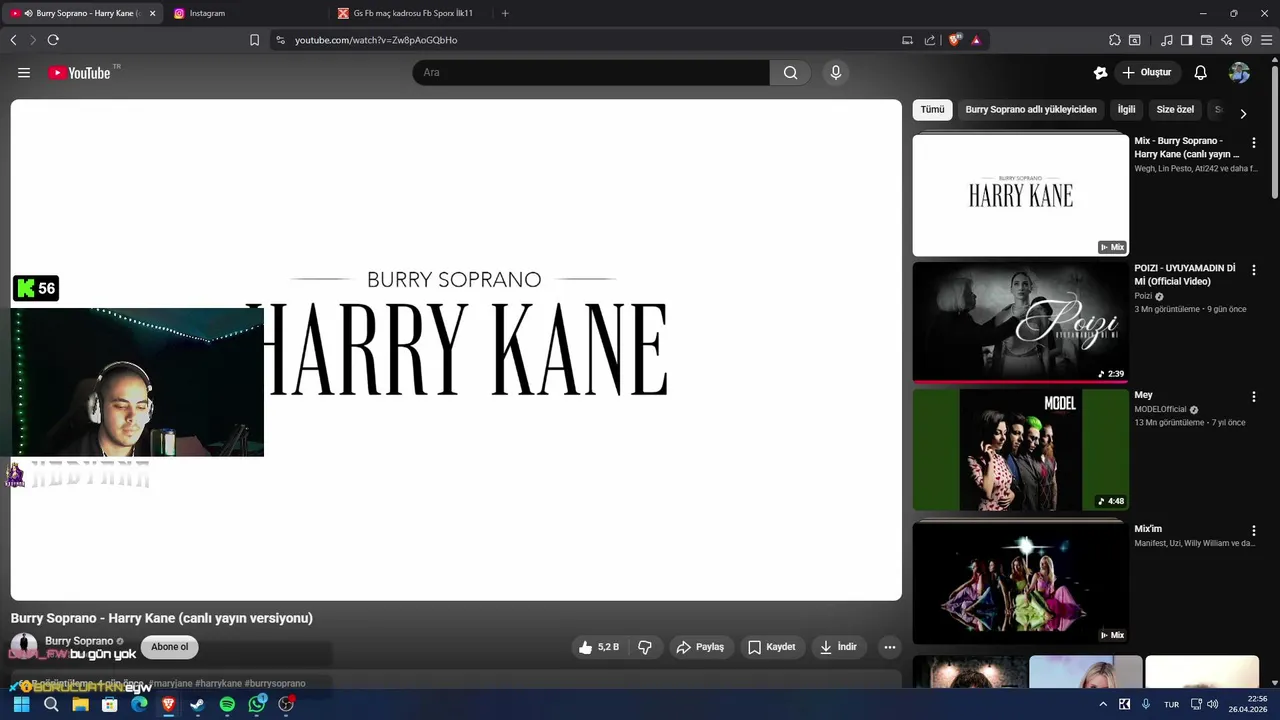Click the page vertical scrollbar
The height and width of the screenshot is (720, 1280).
[1275, 130]
